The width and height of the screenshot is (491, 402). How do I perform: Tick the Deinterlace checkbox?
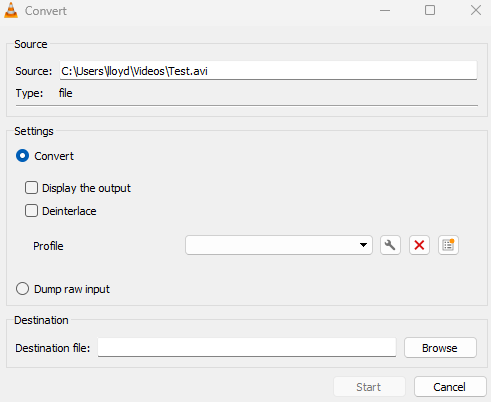click(x=31, y=211)
